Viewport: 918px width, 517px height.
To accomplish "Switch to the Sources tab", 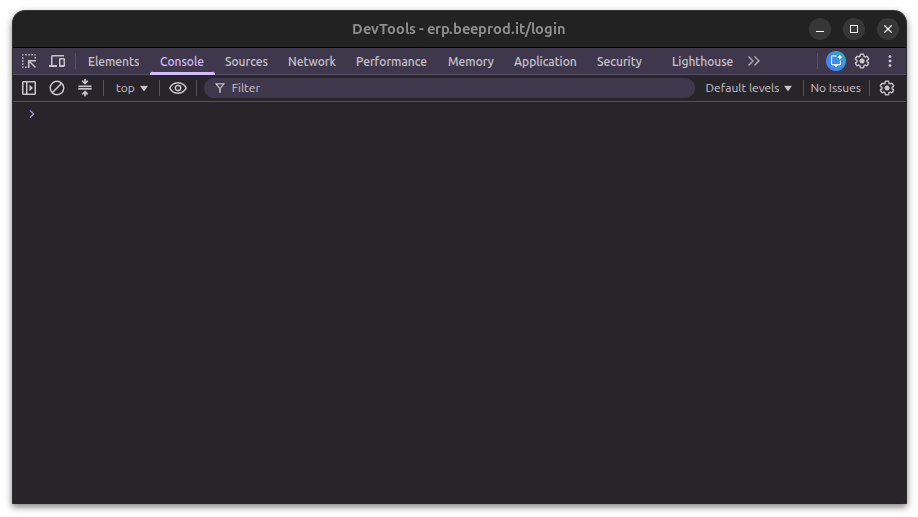I will point(246,61).
